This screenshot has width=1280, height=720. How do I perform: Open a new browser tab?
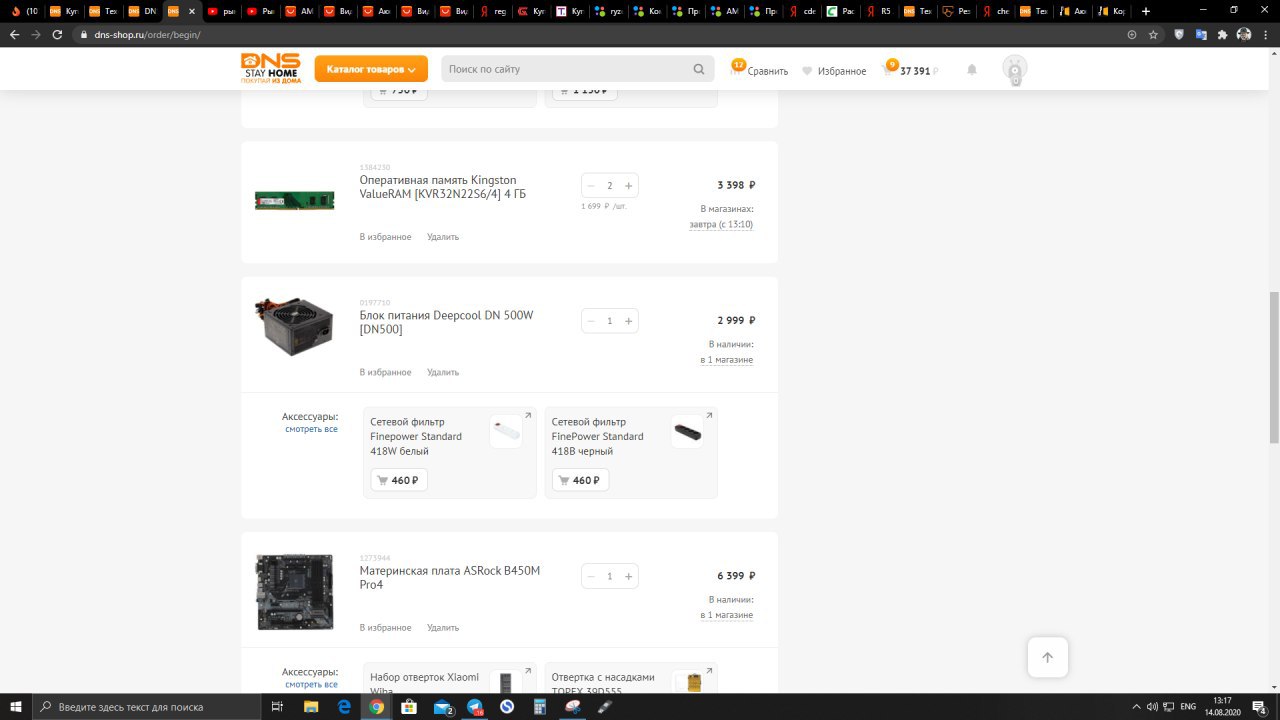pyautogui.click(x=1146, y=11)
